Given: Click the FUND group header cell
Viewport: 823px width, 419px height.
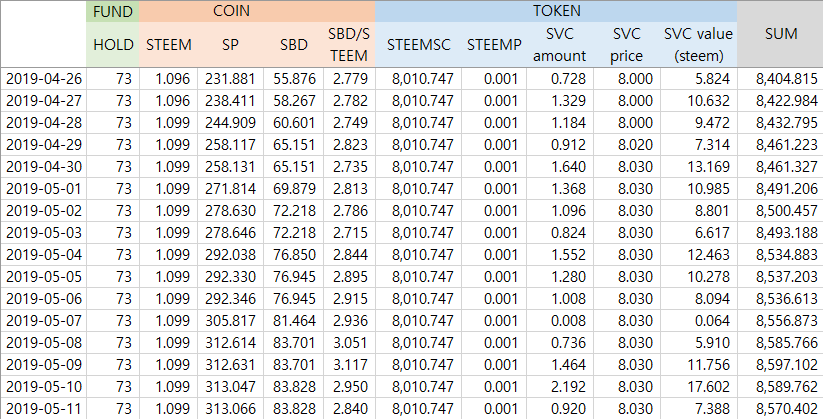Looking at the screenshot, I should pos(114,12).
